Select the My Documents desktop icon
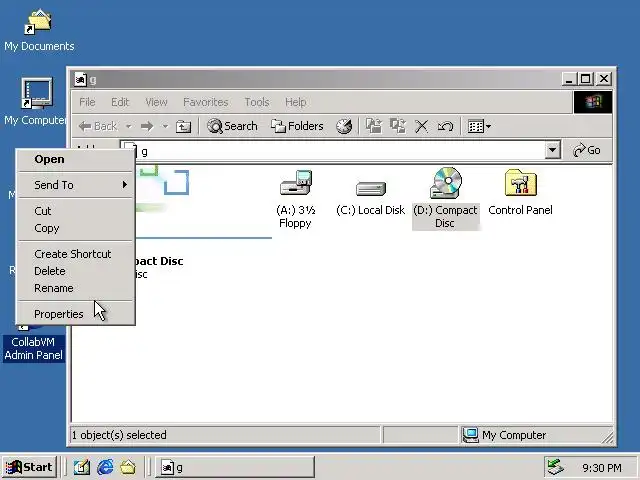This screenshot has height=480, width=640. (39, 30)
